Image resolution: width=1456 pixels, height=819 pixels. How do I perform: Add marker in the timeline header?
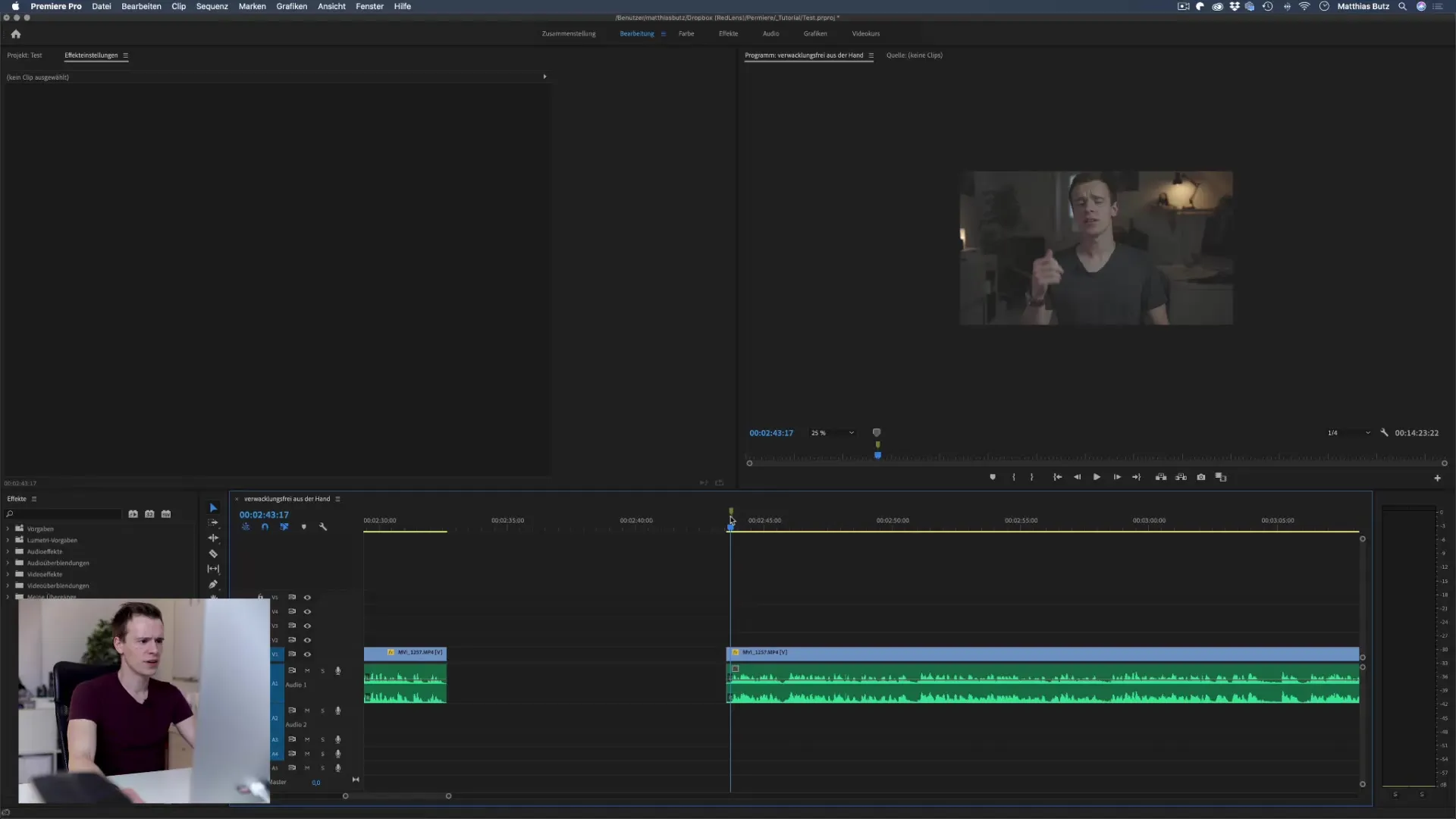pyautogui.click(x=304, y=526)
